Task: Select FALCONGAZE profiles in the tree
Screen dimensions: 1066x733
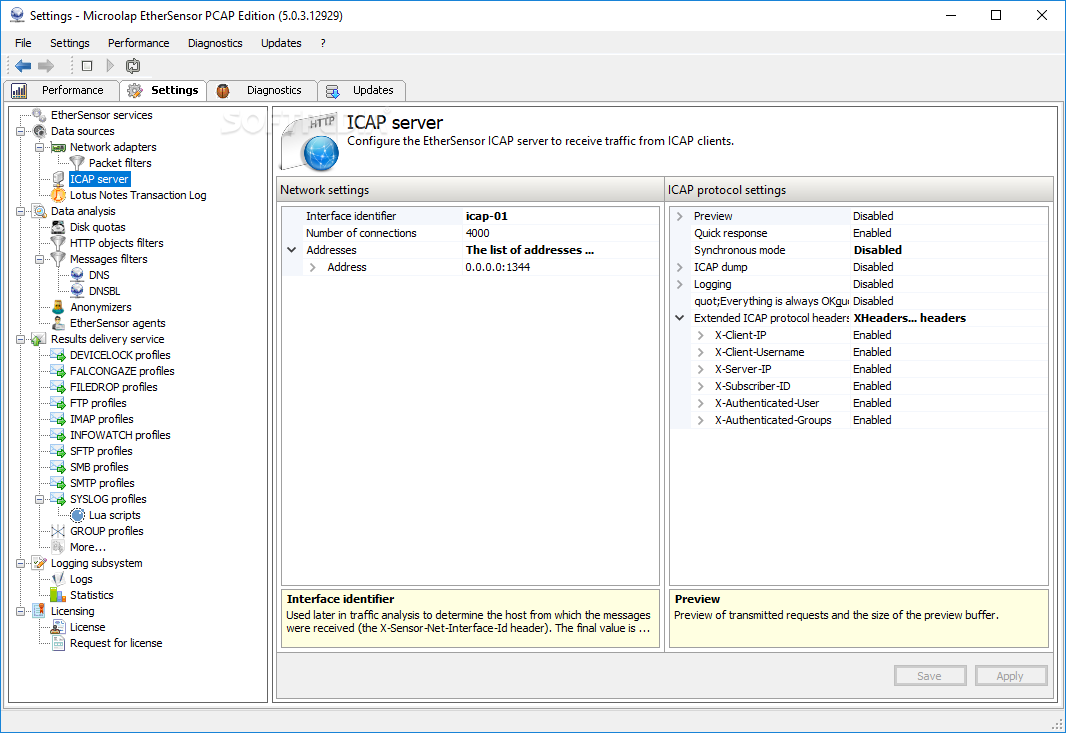Action: (x=122, y=371)
